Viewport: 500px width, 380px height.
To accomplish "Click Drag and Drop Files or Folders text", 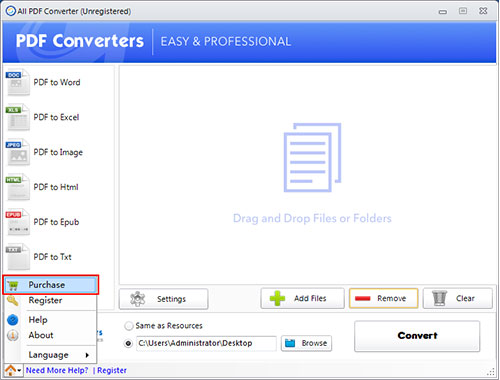I will (312, 218).
